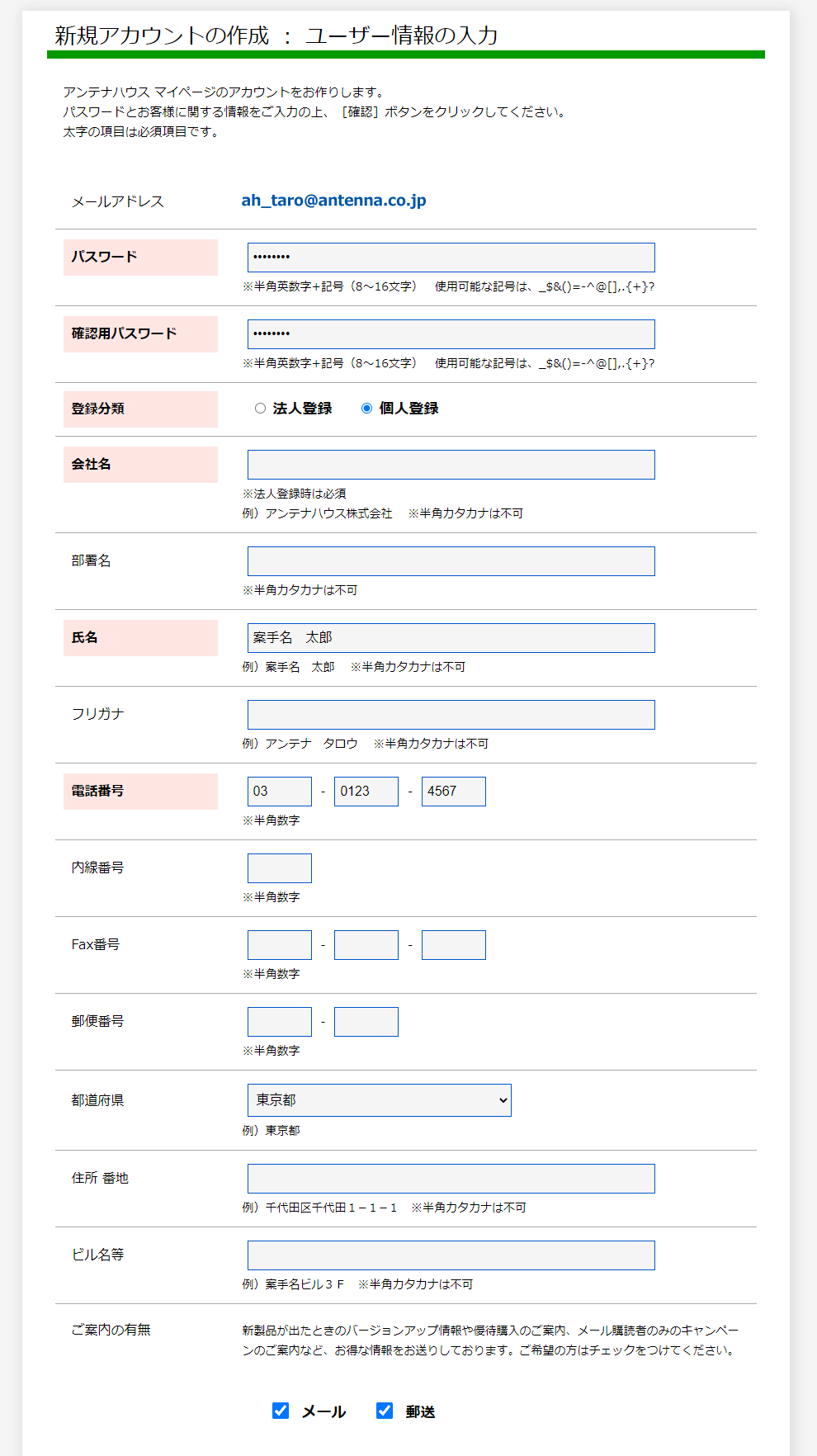Uncheck the メール checkbox
The width and height of the screenshot is (817, 1456).
[x=281, y=1411]
